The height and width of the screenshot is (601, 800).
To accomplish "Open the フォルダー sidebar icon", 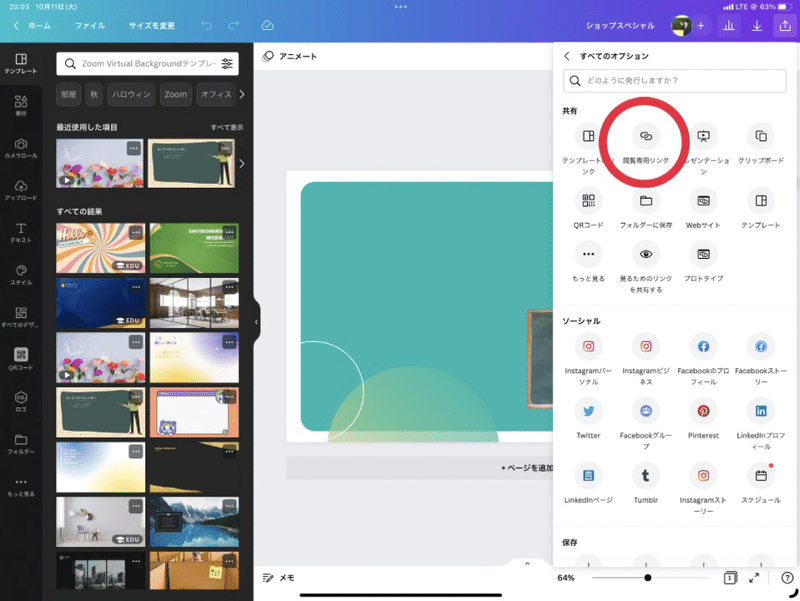I will point(21,444).
